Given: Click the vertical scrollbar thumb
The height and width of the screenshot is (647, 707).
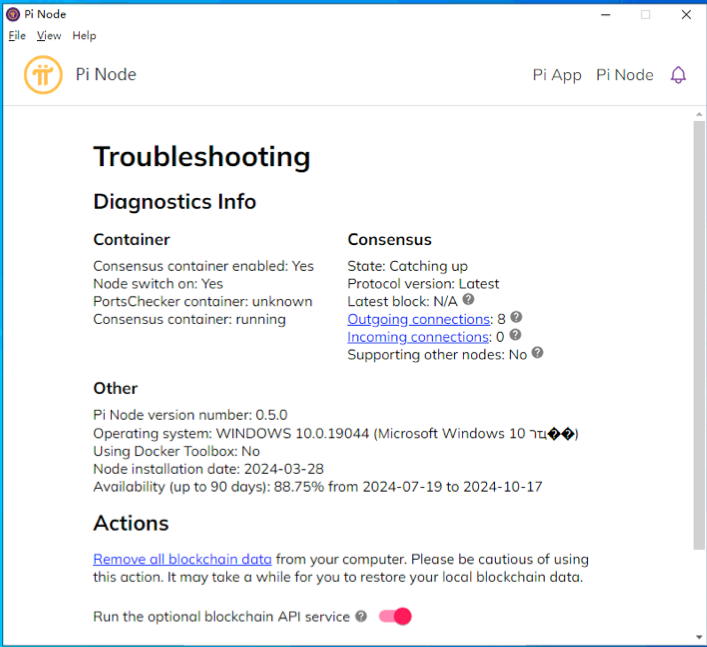Looking at the screenshot, I should pos(699,335).
